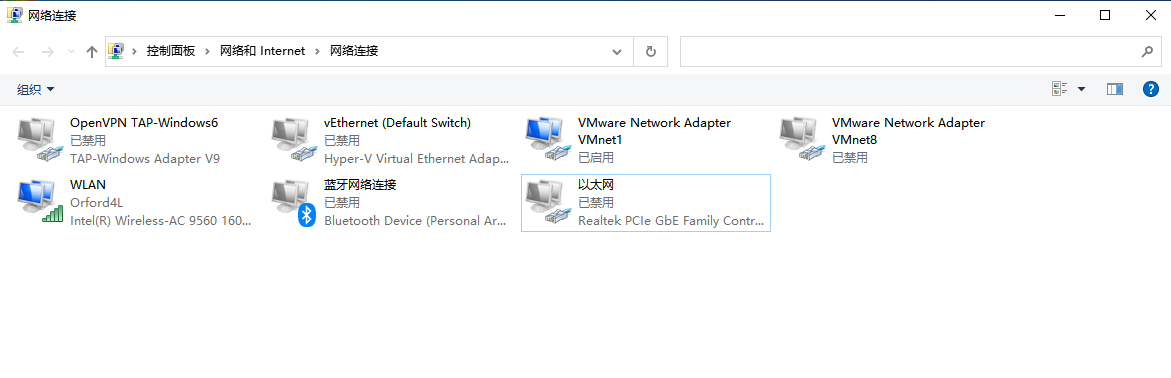This screenshot has height=378, width=1171.
Task: Toggle the preview pane icon
Action: click(x=1115, y=89)
